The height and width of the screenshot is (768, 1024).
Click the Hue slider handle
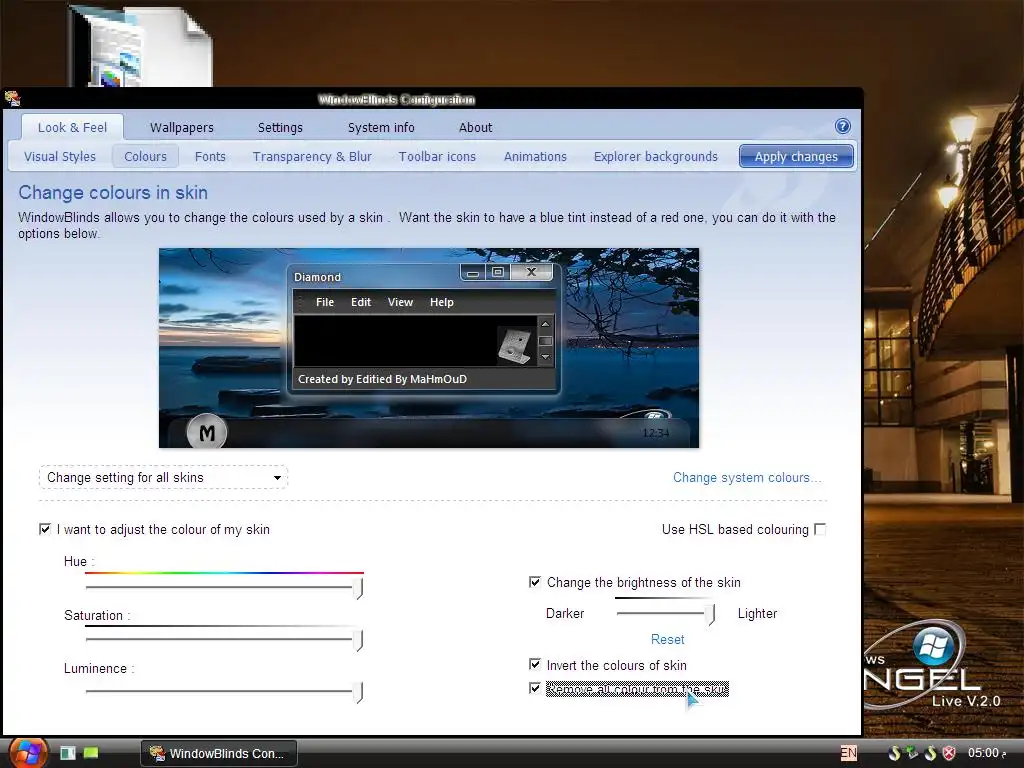coord(358,588)
